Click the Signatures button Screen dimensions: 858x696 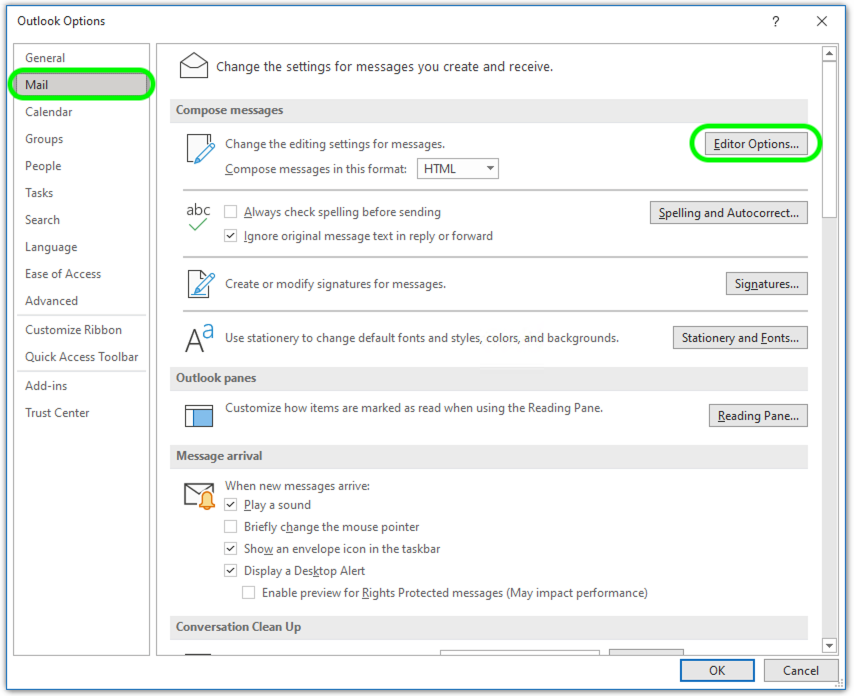766,283
